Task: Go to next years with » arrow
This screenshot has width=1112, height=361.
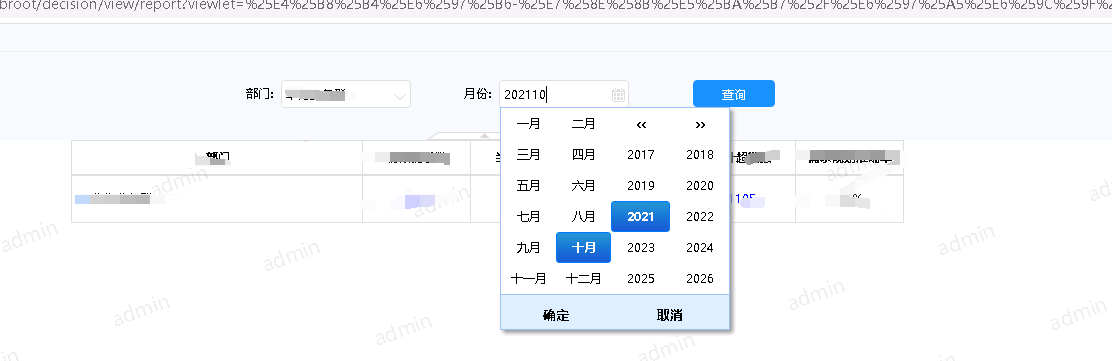Action: pyautogui.click(x=700, y=125)
